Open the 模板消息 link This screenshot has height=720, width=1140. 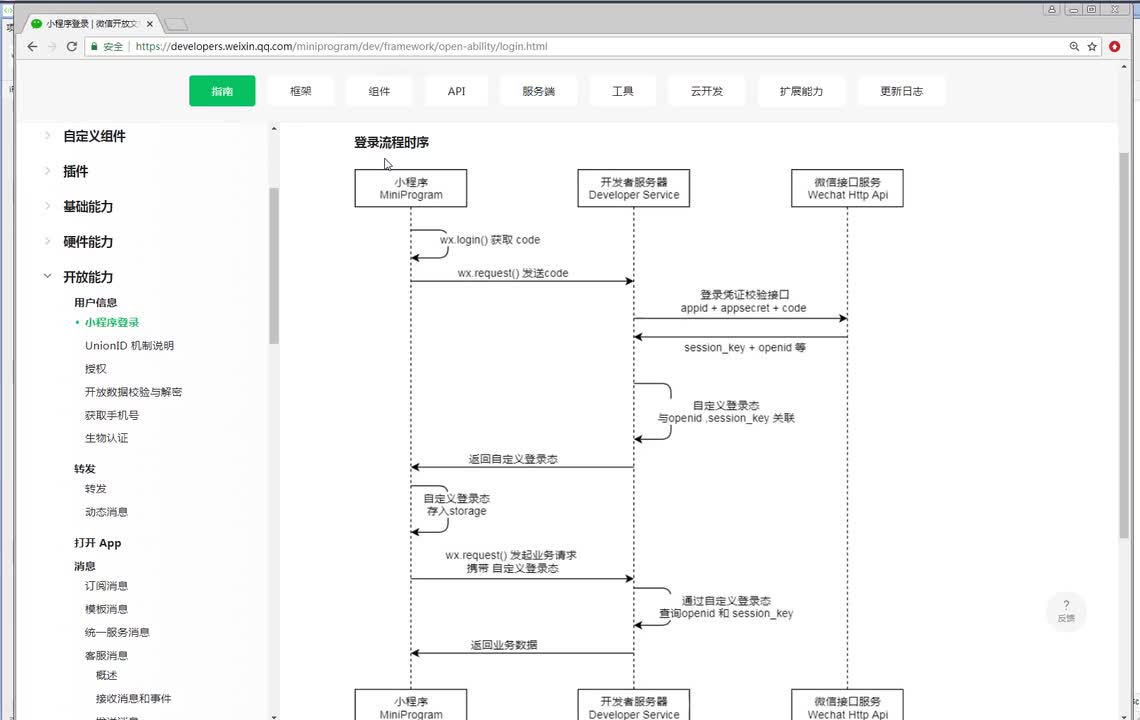coord(106,609)
